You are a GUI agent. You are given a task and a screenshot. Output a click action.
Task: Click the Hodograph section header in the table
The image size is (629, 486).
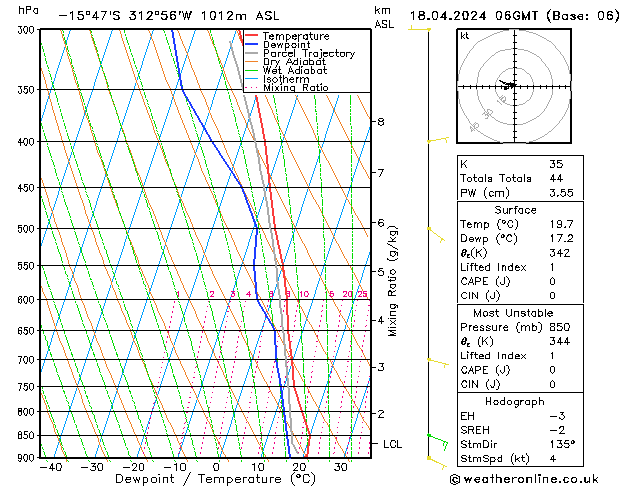point(515,401)
